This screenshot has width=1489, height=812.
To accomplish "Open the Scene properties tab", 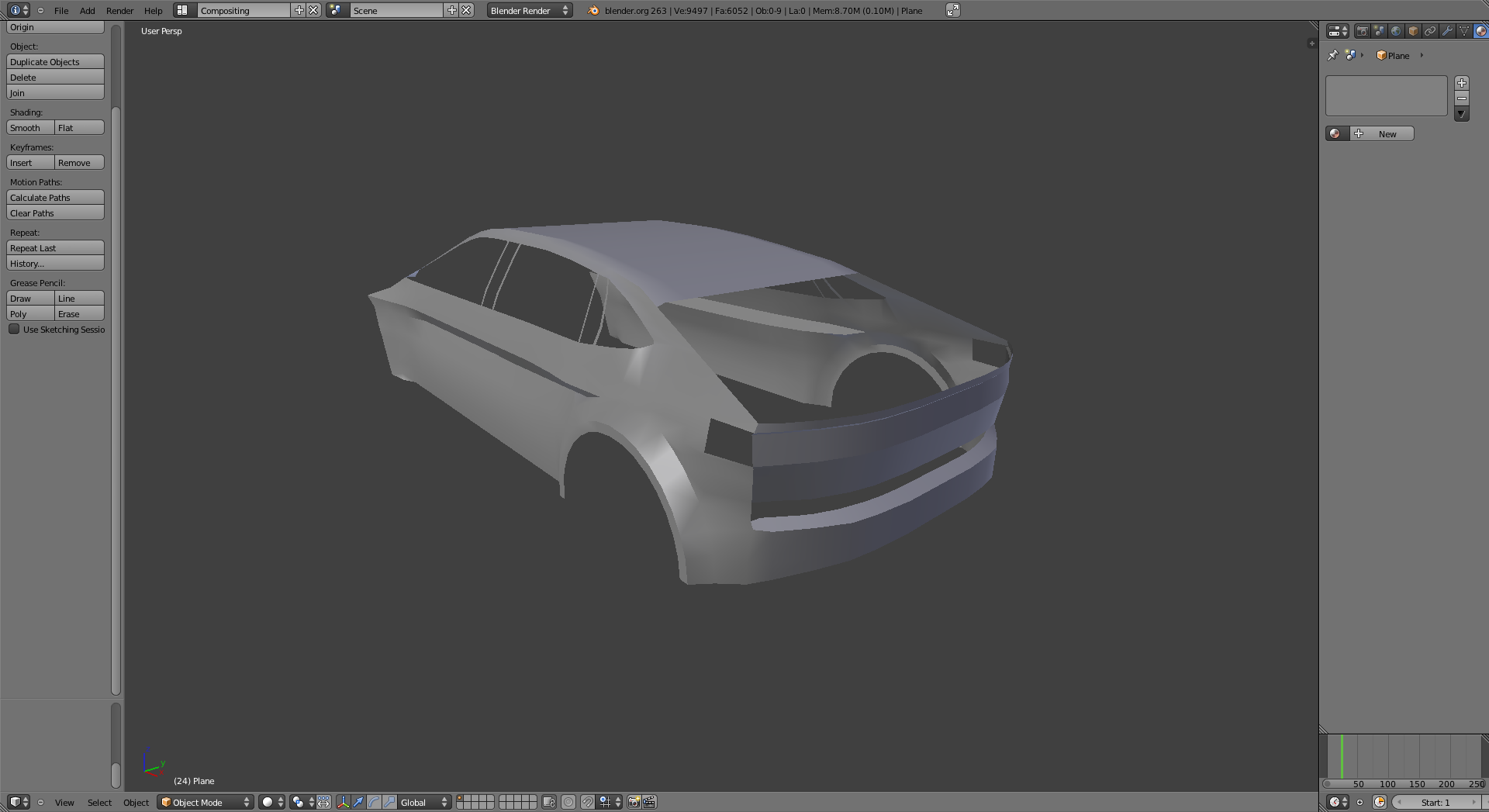I will (1379, 31).
